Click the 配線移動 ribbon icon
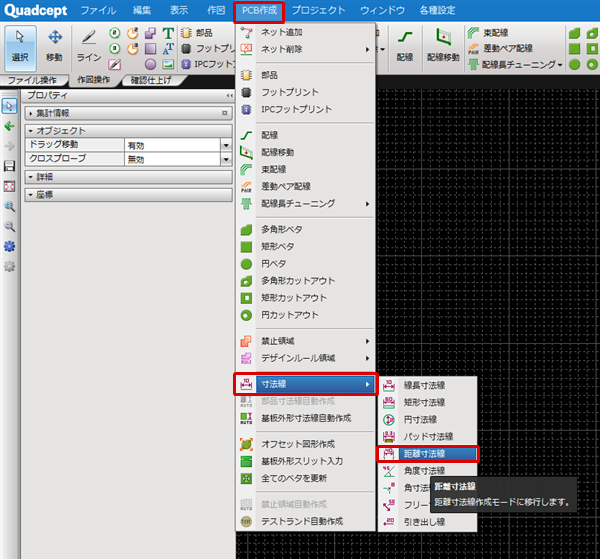The image size is (600, 559). pyautogui.click(x=443, y=47)
